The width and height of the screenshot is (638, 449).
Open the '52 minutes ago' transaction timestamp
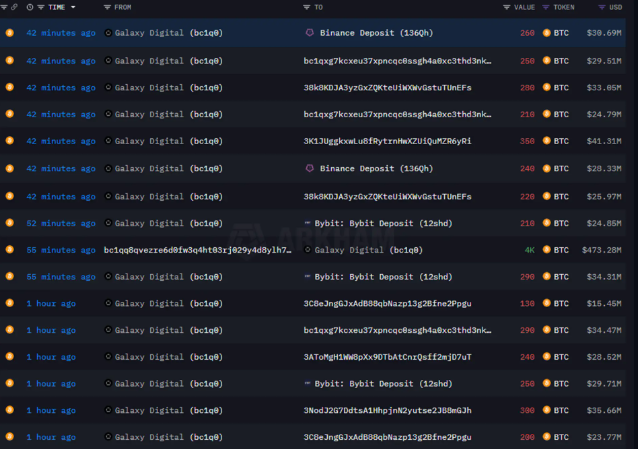(x=61, y=223)
